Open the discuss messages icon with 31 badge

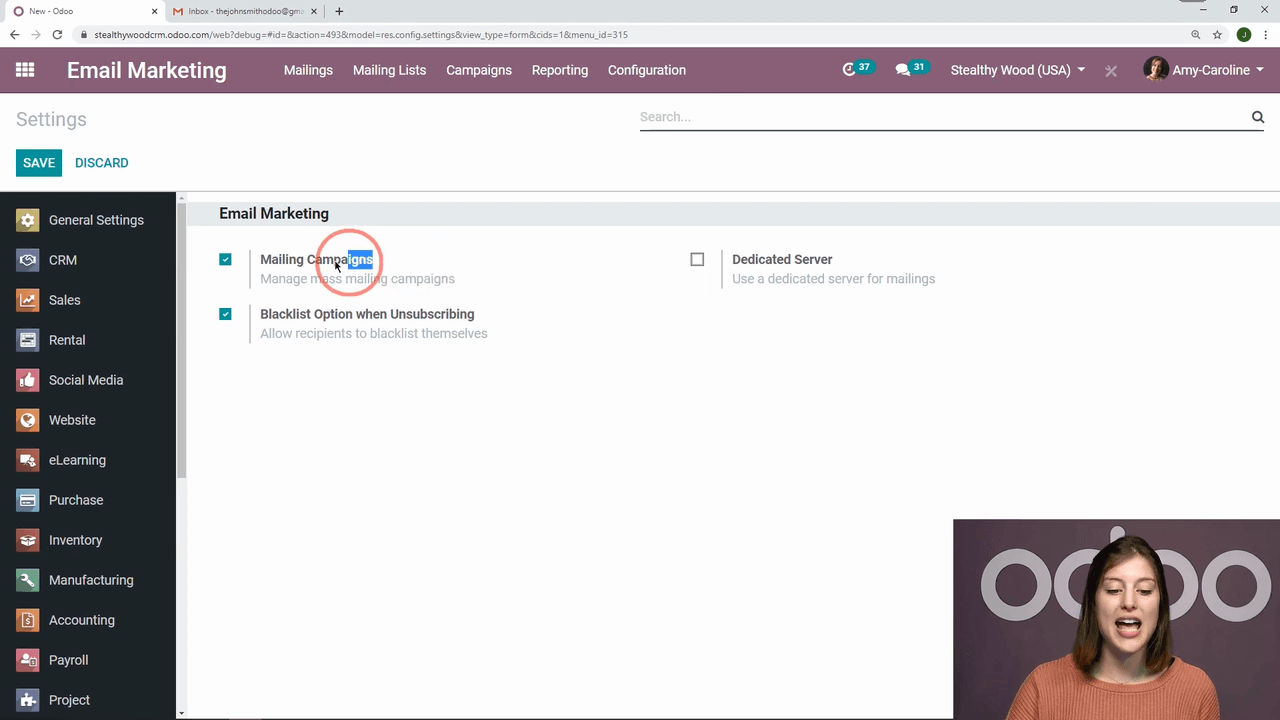click(x=903, y=70)
